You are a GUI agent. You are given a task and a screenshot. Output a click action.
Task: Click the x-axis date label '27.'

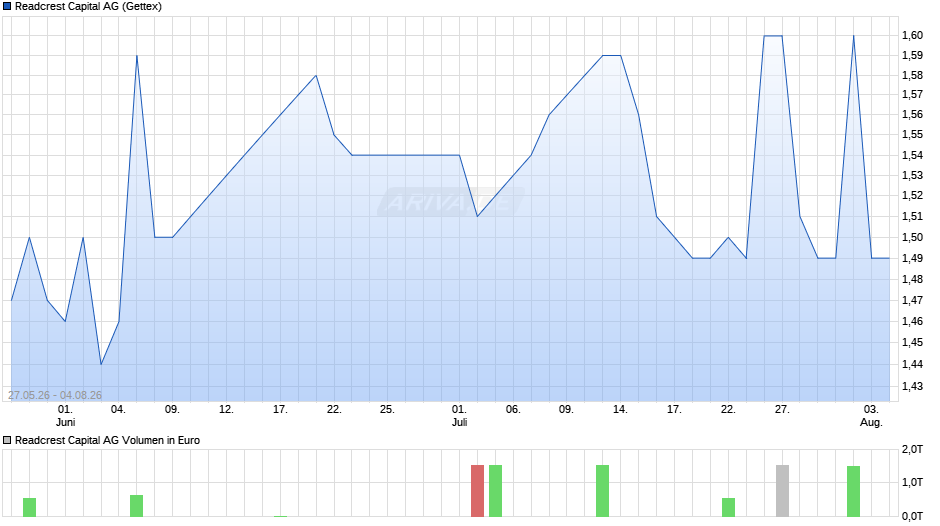point(782,409)
